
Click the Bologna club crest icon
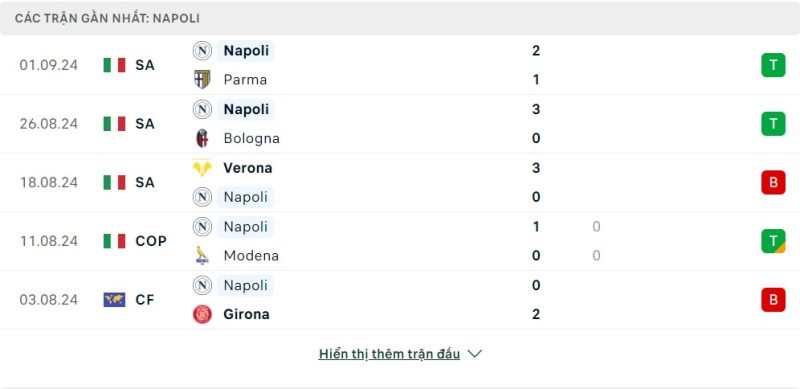tap(202, 138)
